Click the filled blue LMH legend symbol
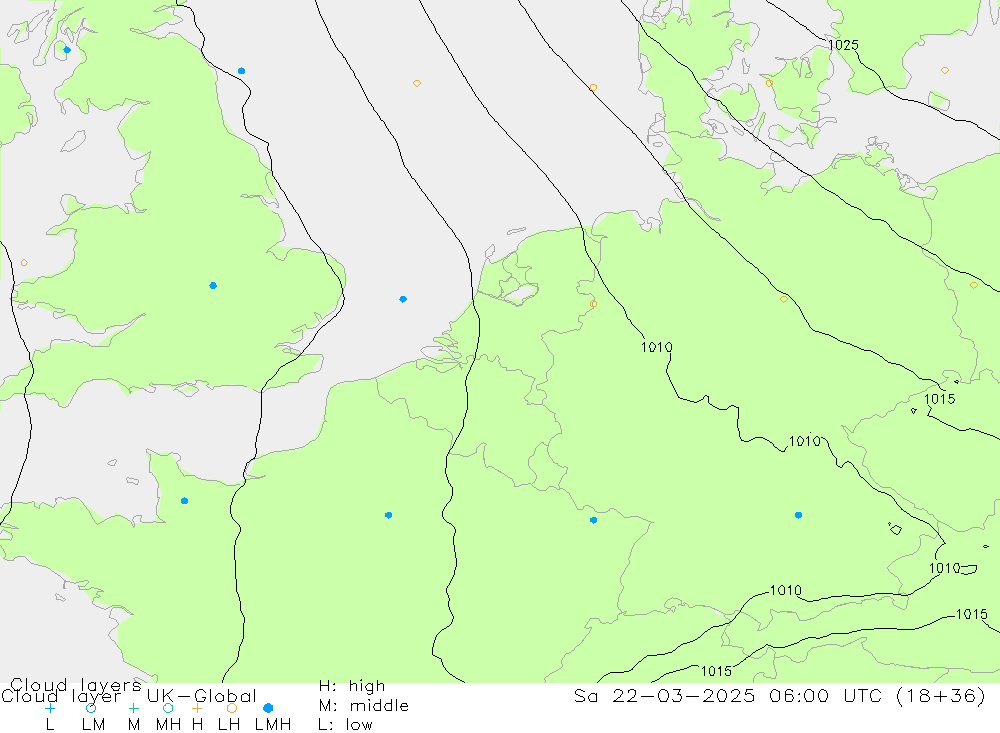This screenshot has width=1000, height=733. click(268, 708)
